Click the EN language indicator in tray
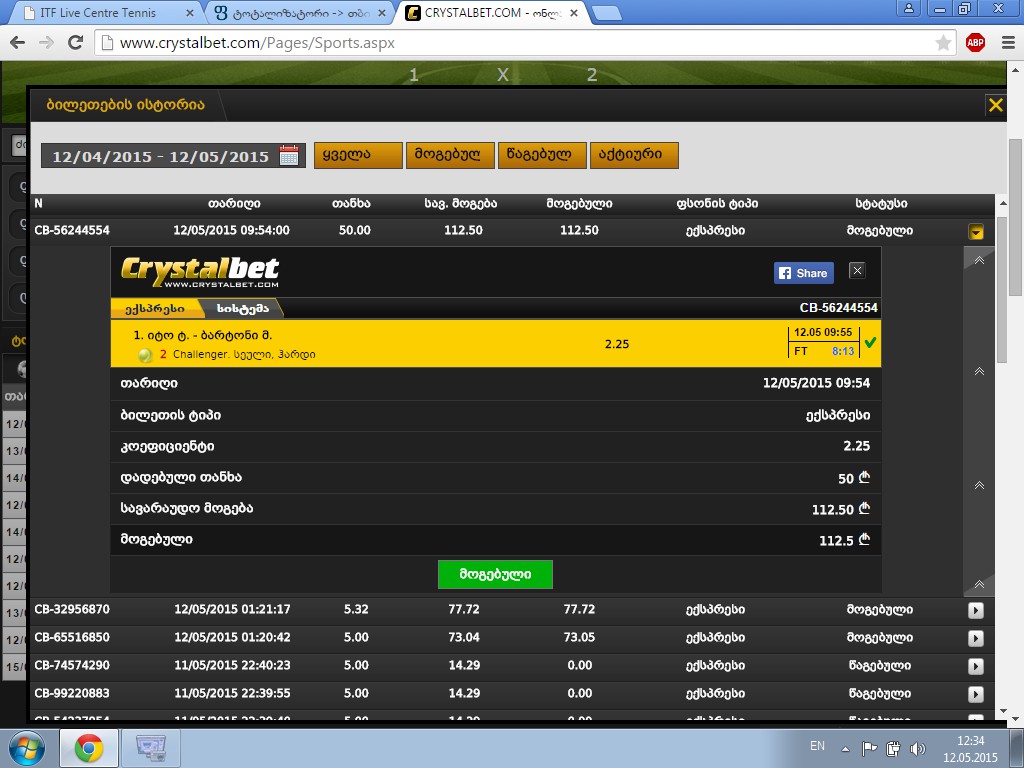 (x=817, y=746)
